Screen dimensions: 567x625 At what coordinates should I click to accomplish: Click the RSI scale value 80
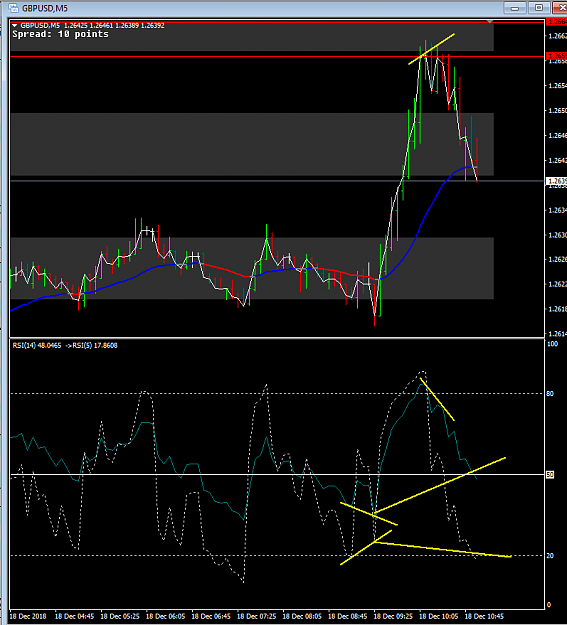click(x=550, y=393)
